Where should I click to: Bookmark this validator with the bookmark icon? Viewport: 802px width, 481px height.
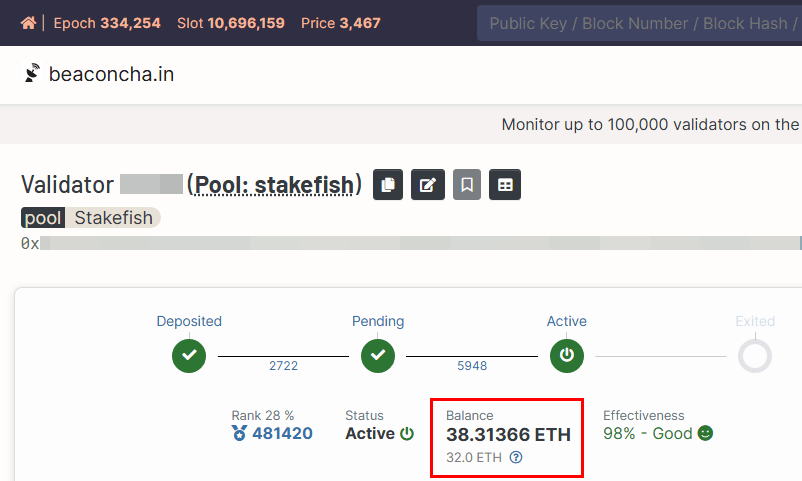[467, 184]
